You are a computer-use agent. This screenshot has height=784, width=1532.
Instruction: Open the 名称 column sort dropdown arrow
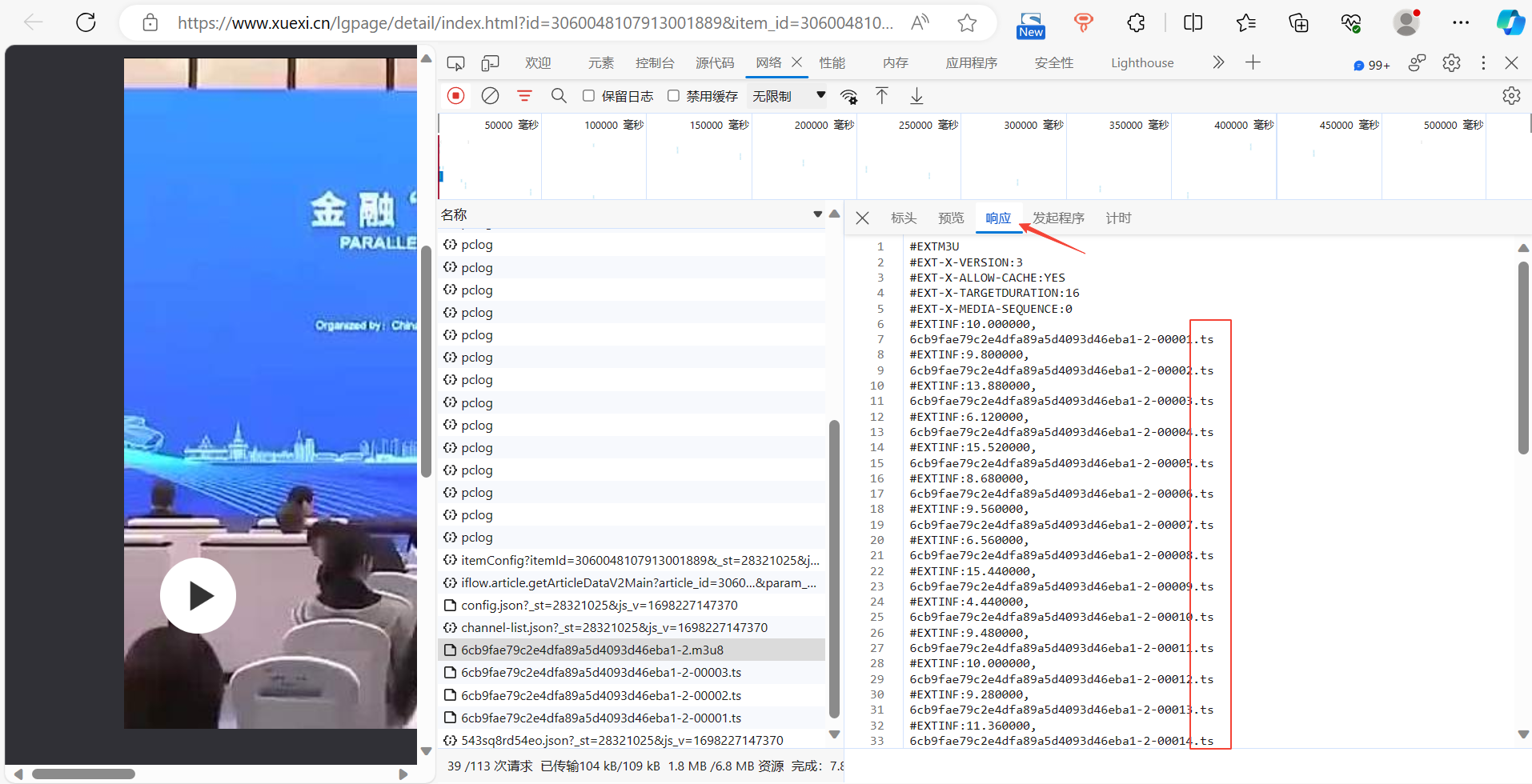[x=817, y=214]
